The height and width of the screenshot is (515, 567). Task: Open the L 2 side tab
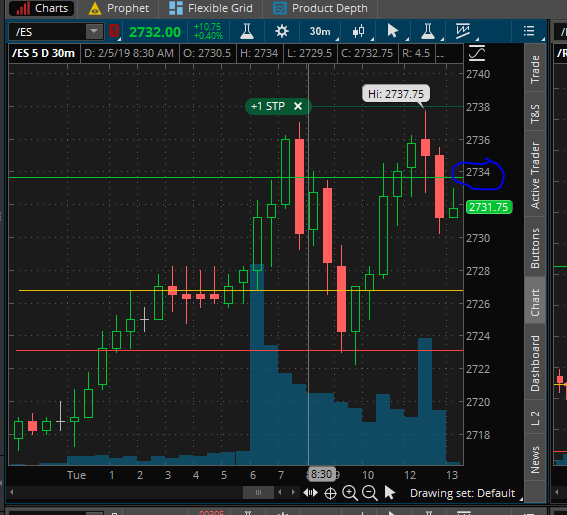[x=535, y=418]
